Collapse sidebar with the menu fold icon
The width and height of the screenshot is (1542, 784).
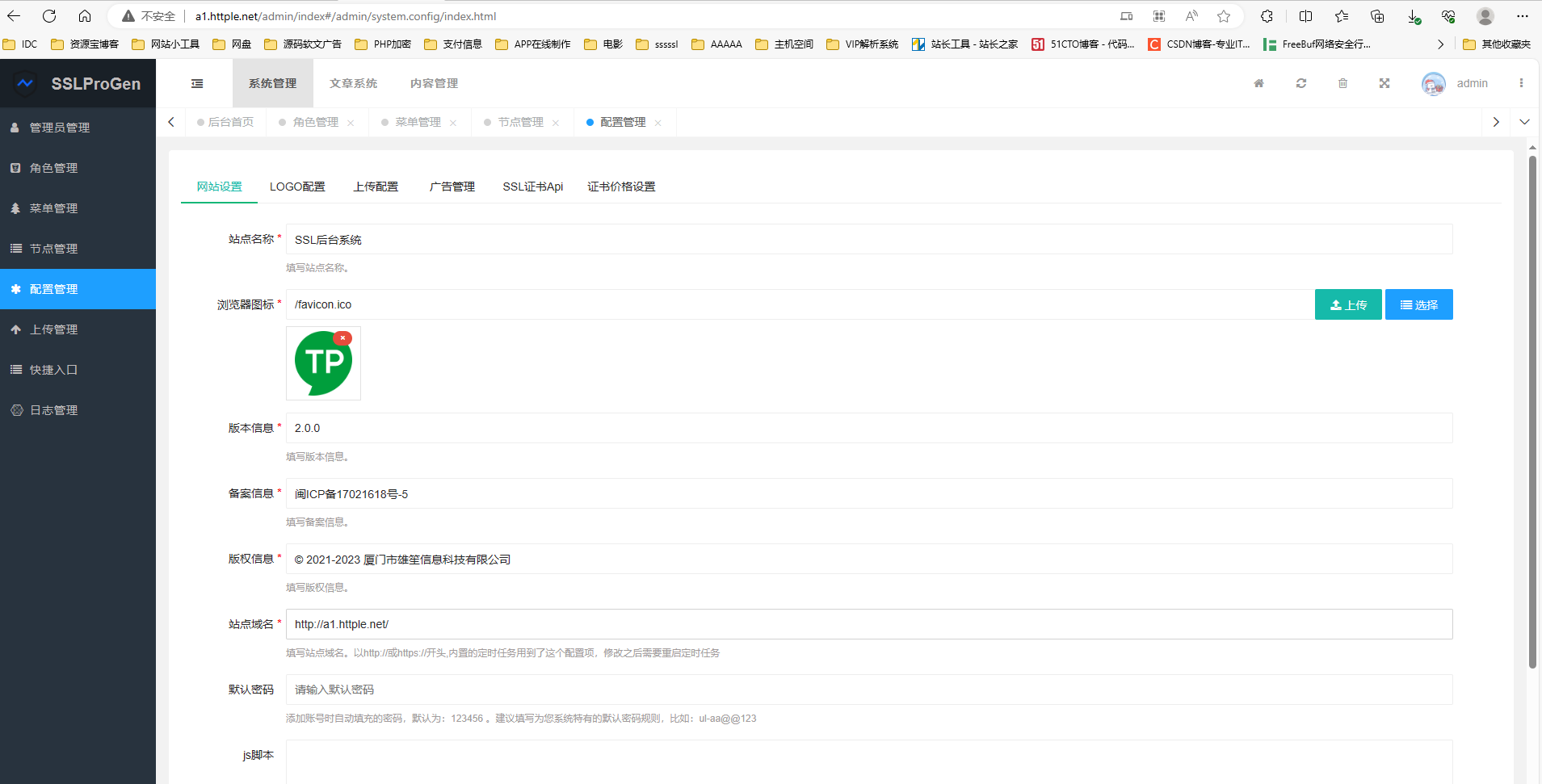tap(197, 83)
